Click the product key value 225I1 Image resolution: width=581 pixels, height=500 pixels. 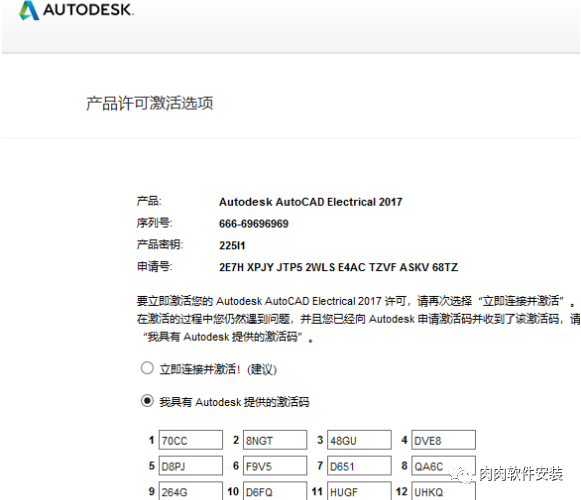[232, 245]
